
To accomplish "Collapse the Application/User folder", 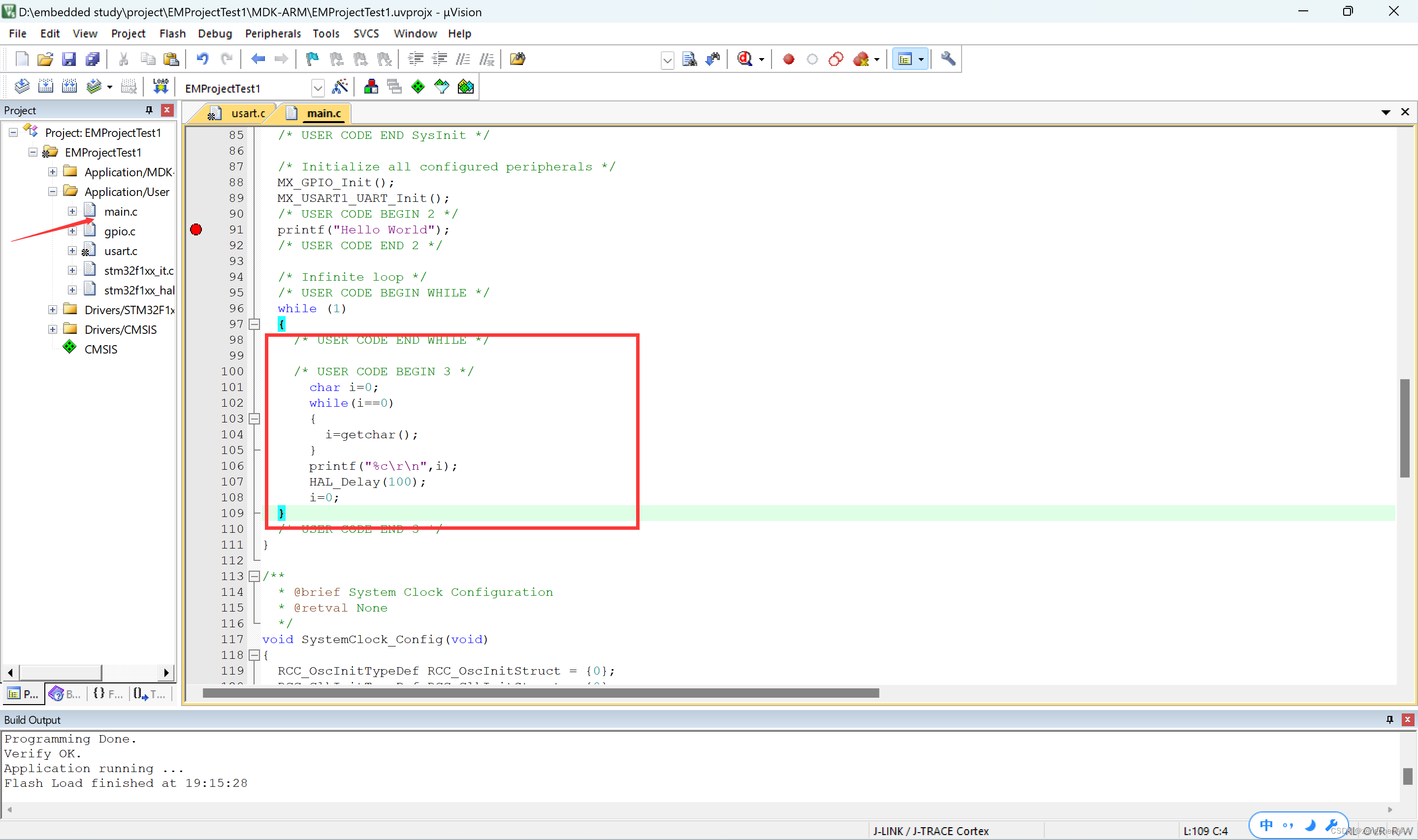I will pos(53,192).
